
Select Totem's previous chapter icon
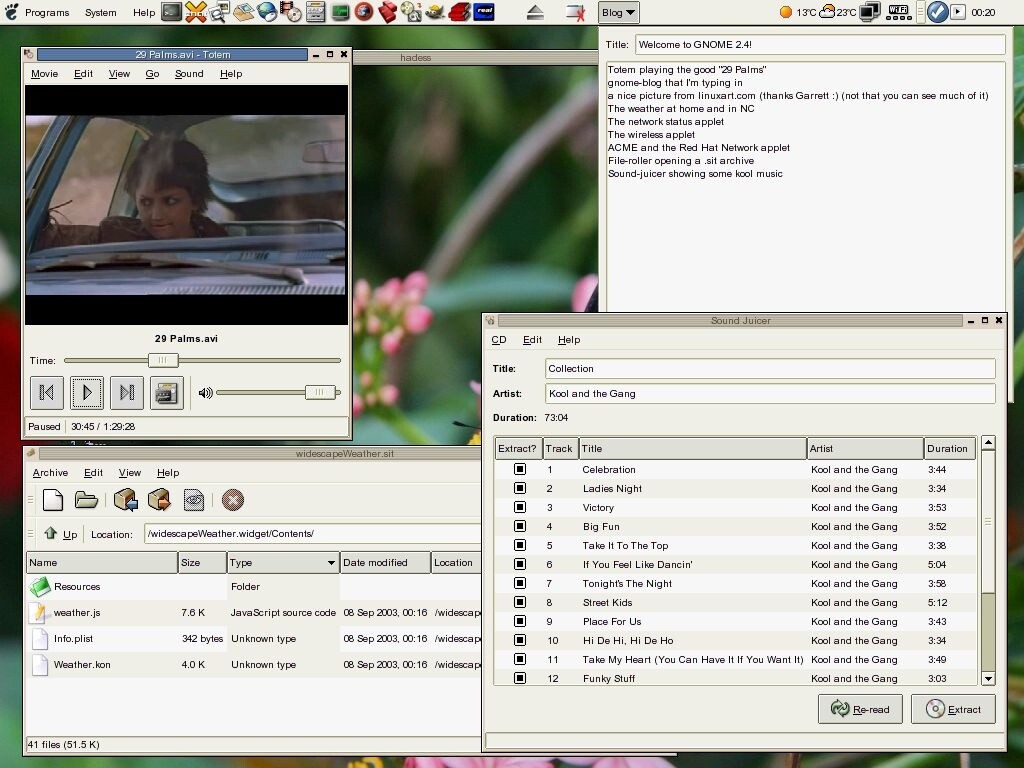pos(47,392)
